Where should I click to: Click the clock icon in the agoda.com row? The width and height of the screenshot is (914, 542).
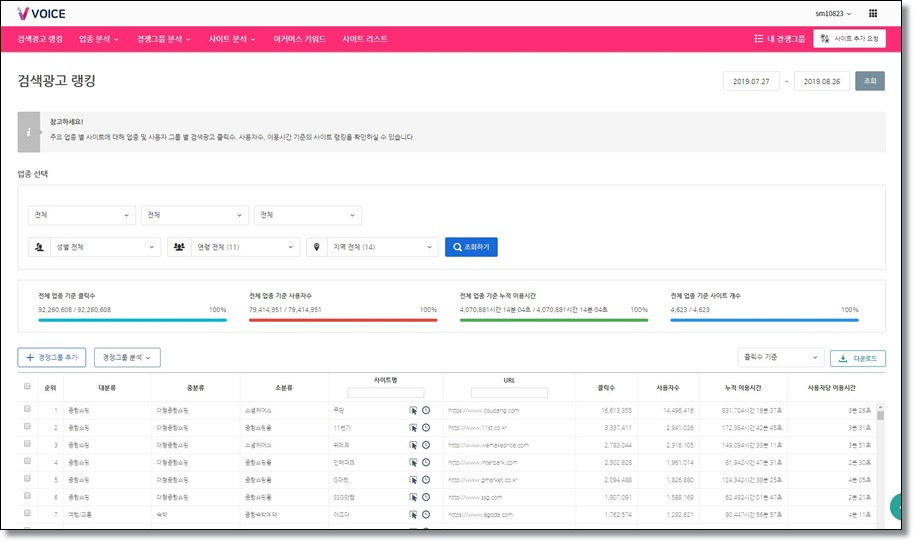[426, 515]
